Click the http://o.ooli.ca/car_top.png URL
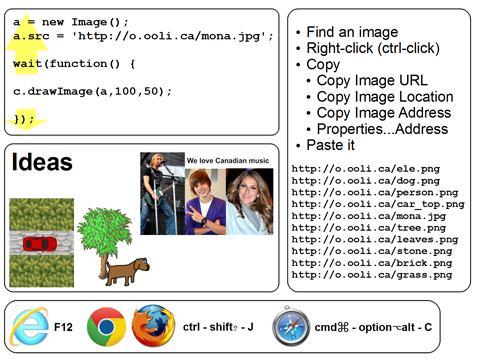The width and height of the screenshot is (480, 360). 378,204
